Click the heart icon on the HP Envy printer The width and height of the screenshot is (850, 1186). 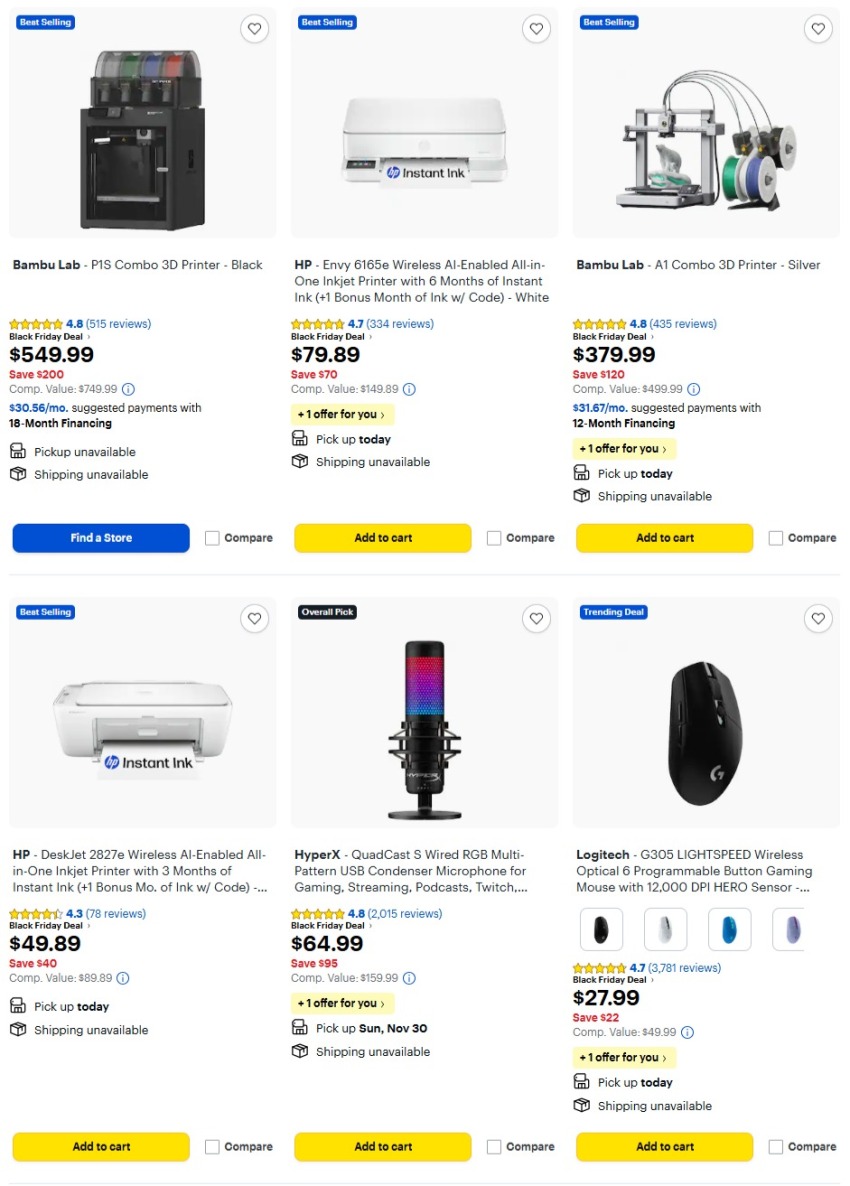(x=536, y=29)
